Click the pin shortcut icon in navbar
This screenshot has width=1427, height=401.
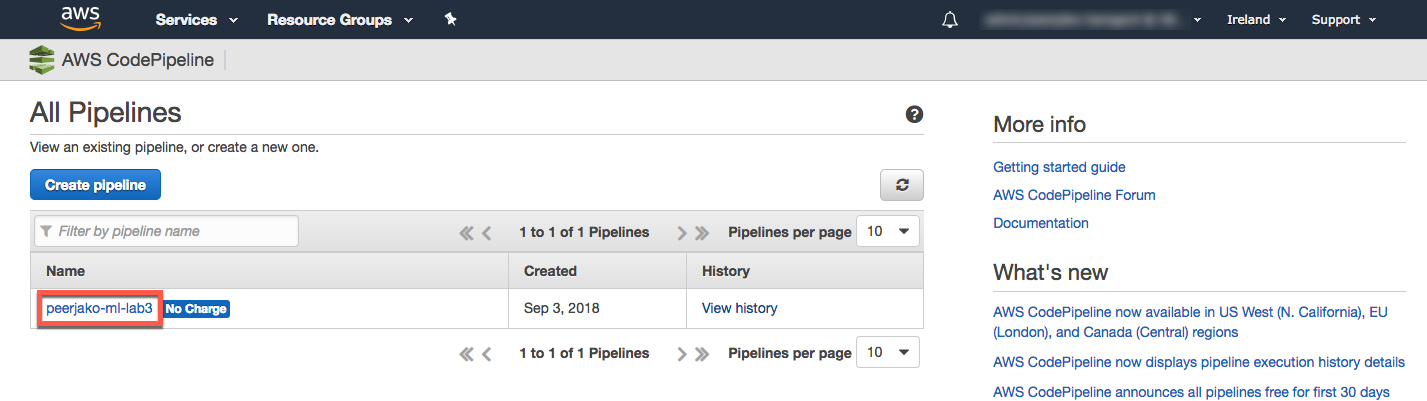pos(451,20)
